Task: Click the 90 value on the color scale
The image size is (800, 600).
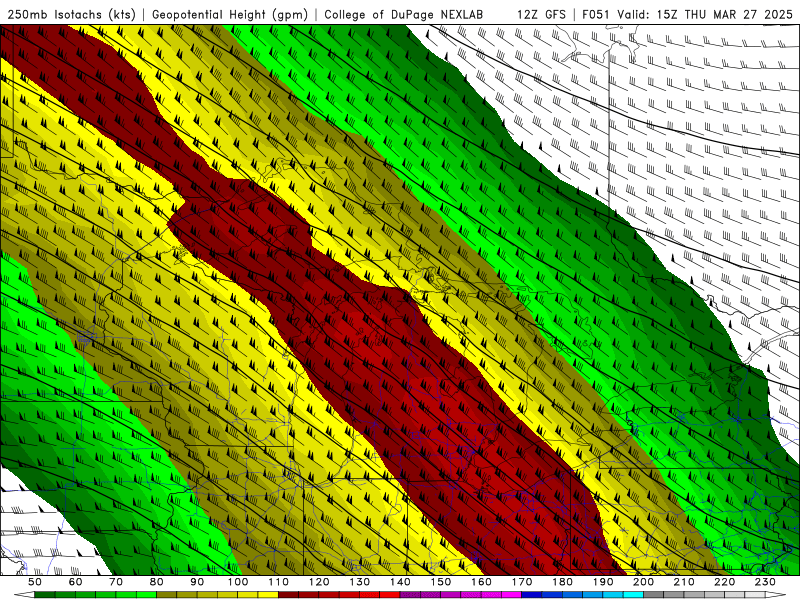Action: (197, 582)
